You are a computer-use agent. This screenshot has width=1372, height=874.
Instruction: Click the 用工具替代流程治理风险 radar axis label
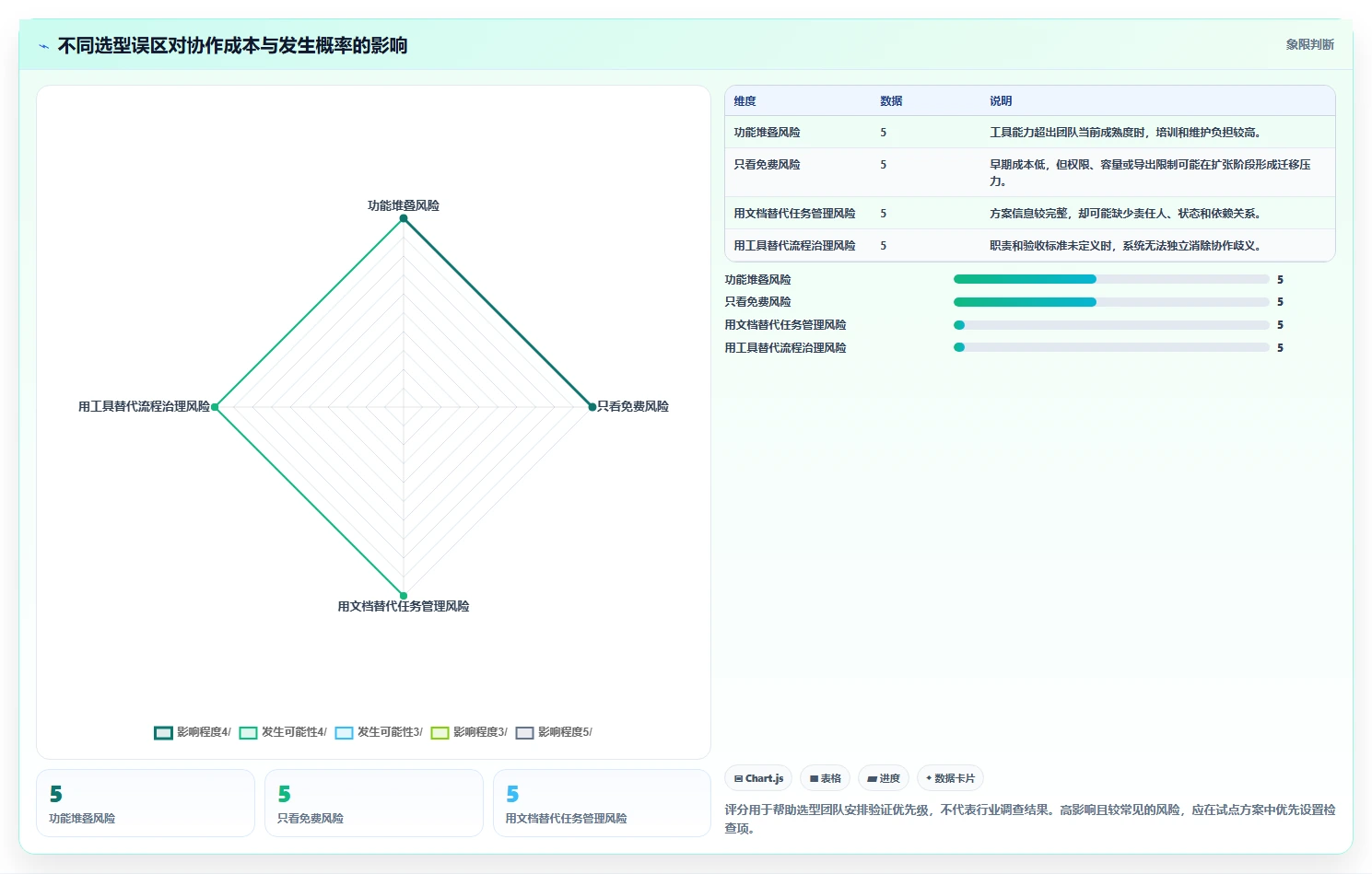(x=144, y=406)
